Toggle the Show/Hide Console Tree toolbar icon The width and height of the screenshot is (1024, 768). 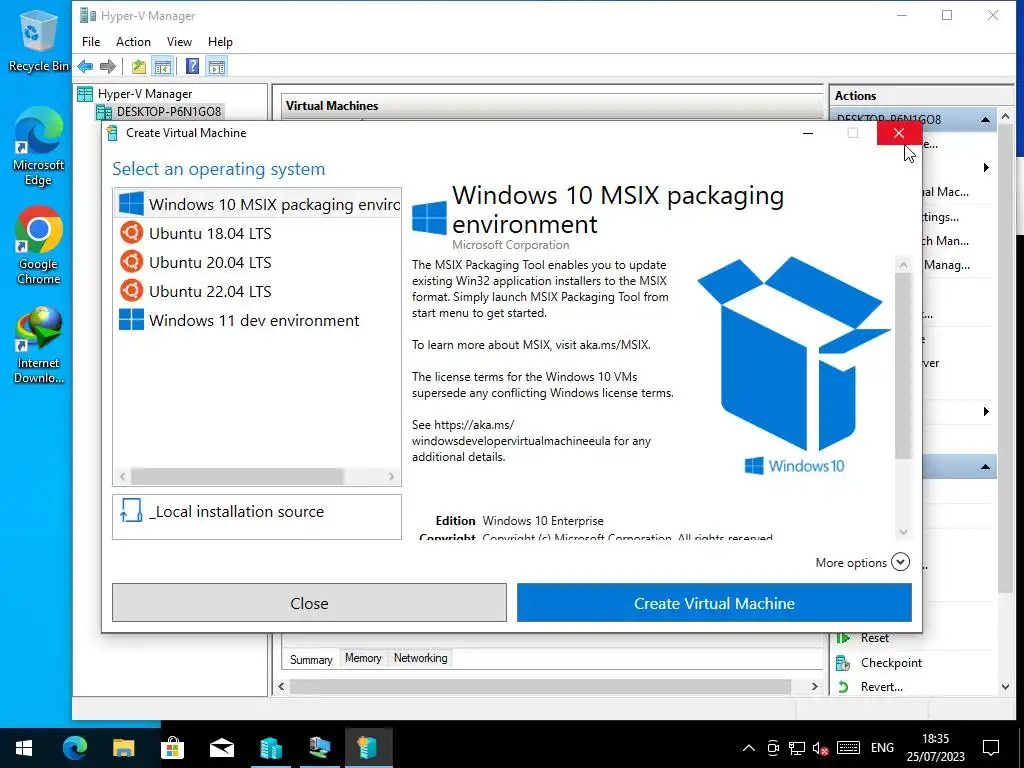[x=163, y=66]
